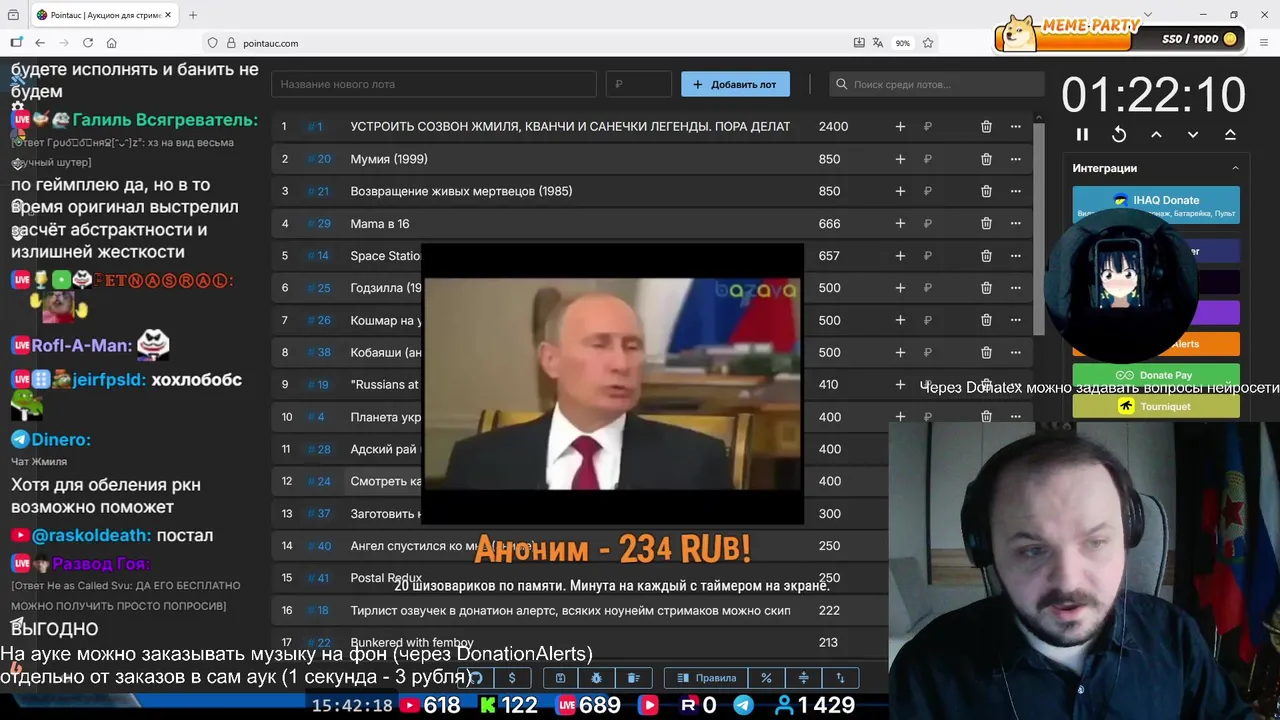Click ₽ icon on Мама в 16 row
The width and height of the screenshot is (1280, 720).
(x=928, y=224)
